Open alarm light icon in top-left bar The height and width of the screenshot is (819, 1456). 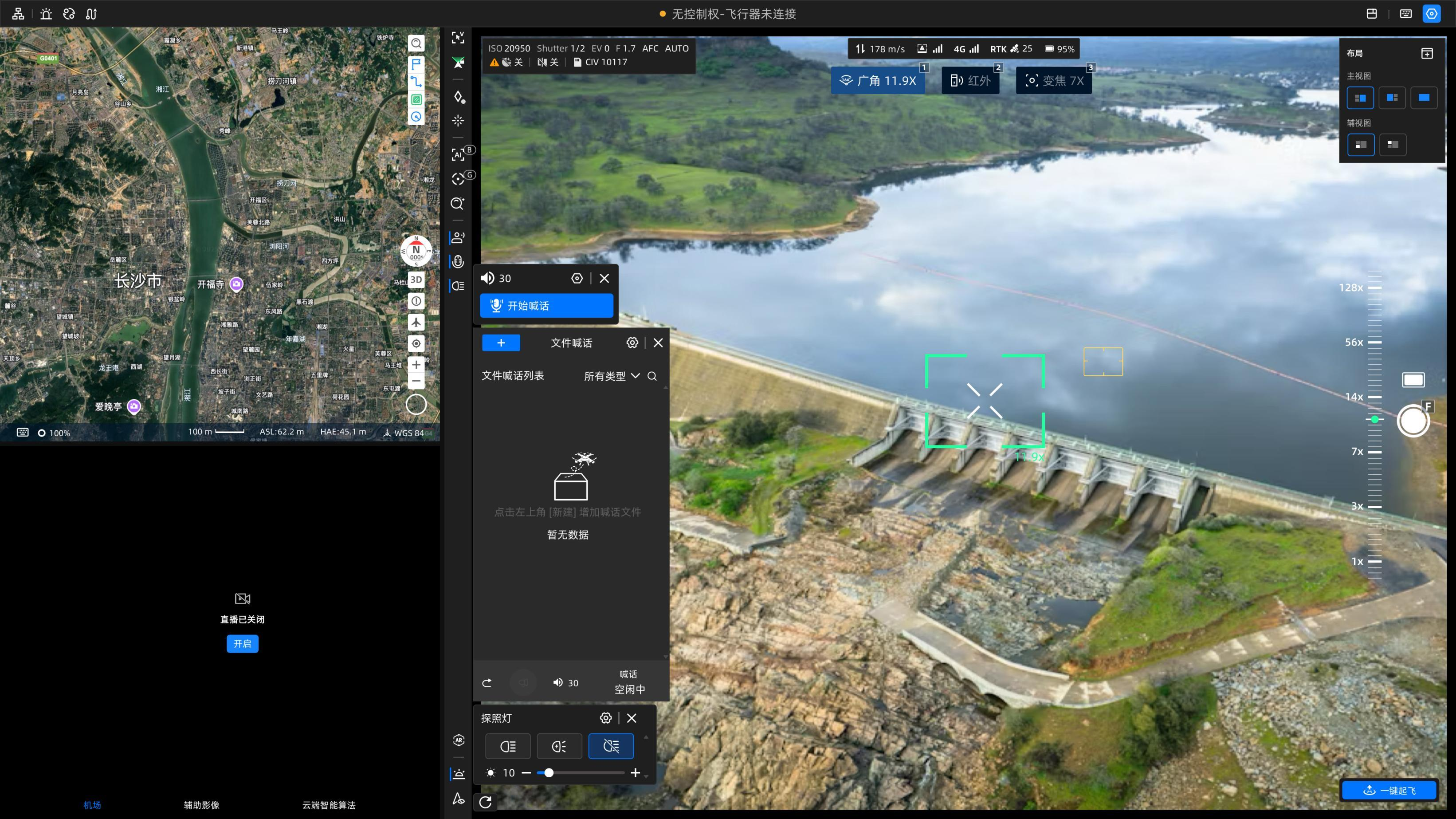tap(47, 14)
